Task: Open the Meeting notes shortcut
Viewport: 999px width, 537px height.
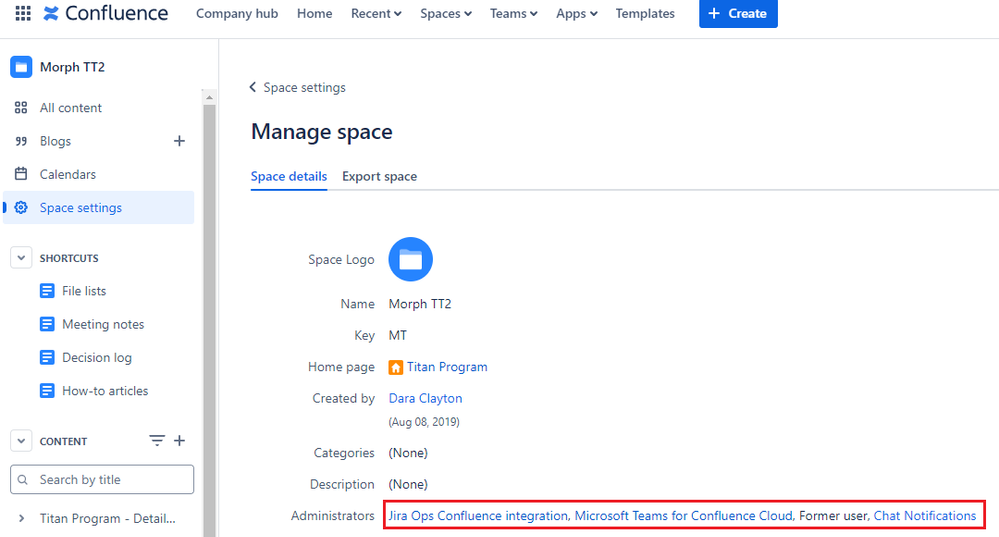Action: (103, 324)
